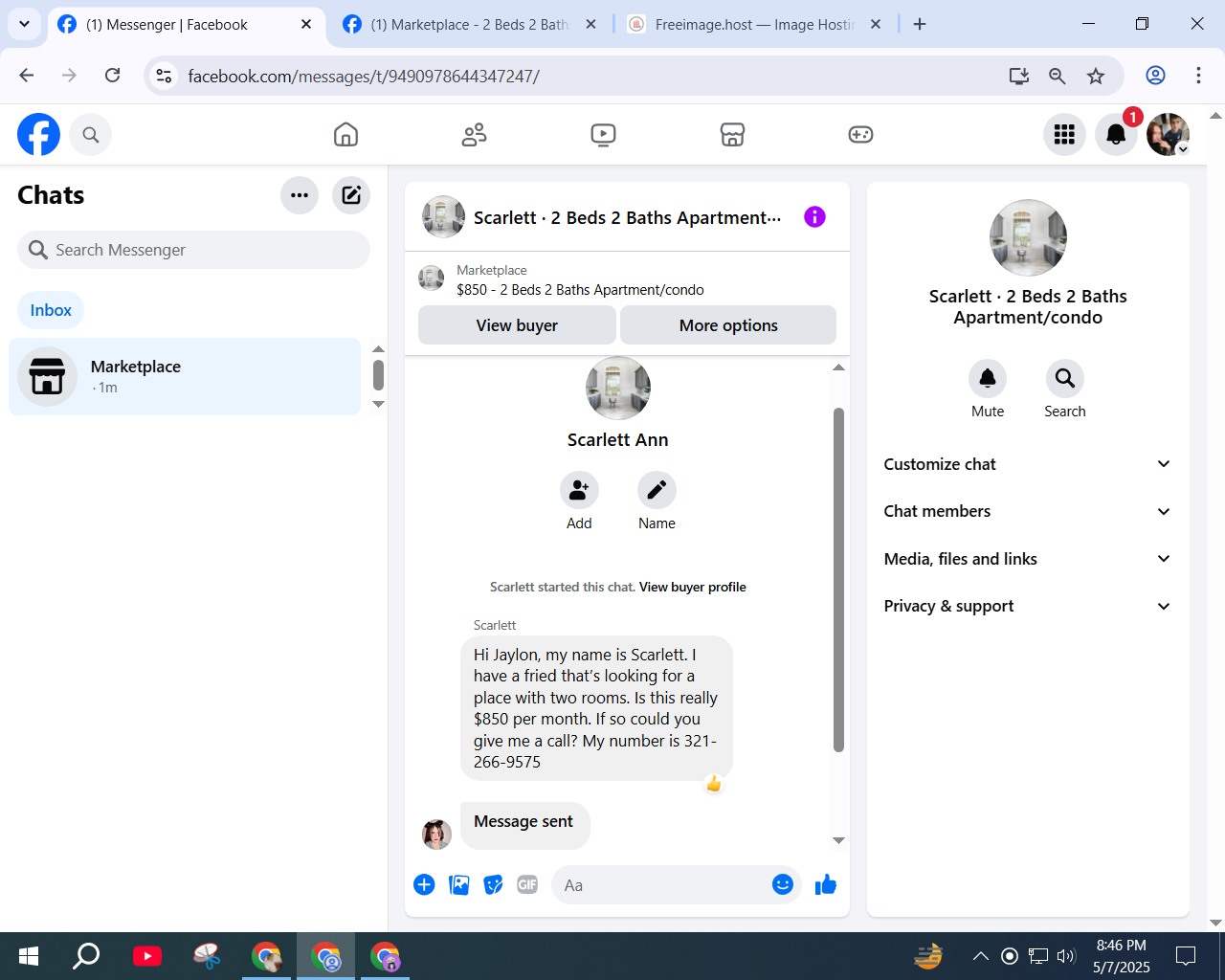1225x980 pixels.
Task: Open the Facebook menu grid icon
Action: pos(1064,135)
